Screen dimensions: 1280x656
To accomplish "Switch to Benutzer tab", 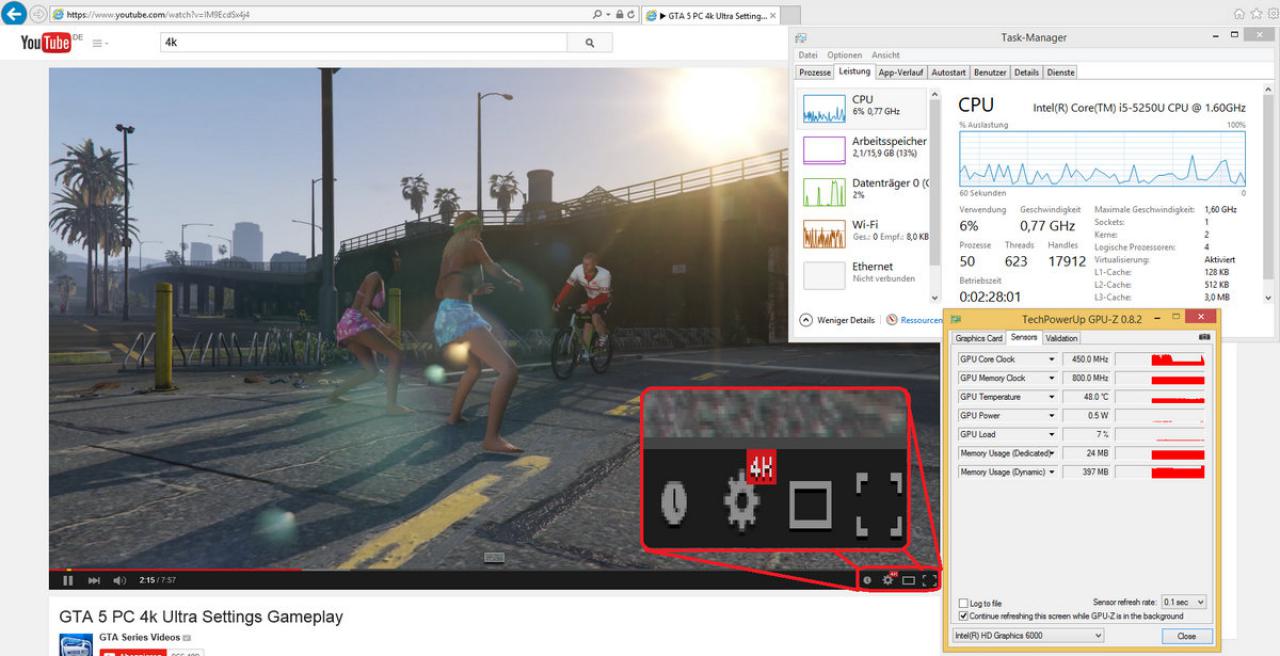I will [990, 72].
